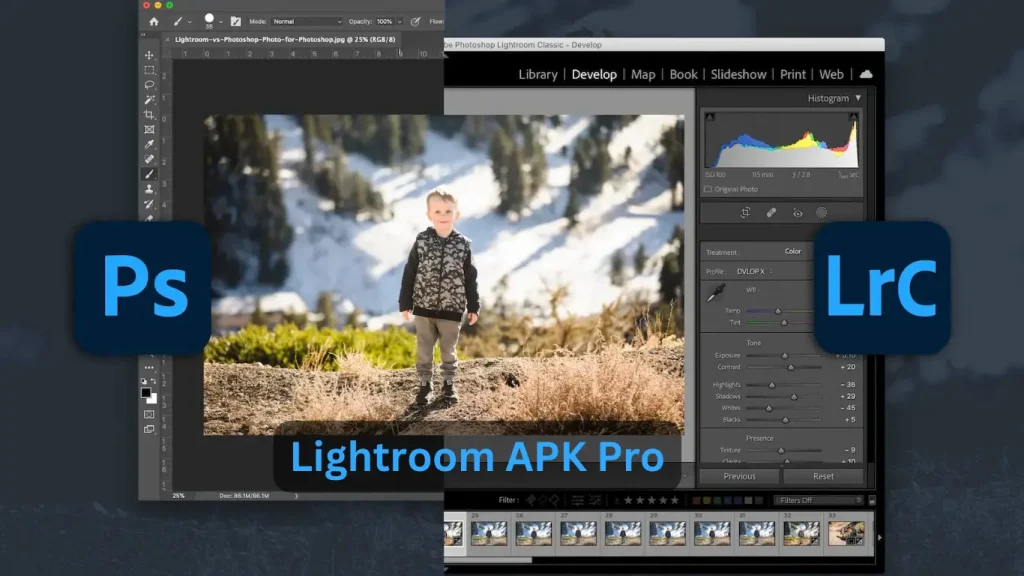The height and width of the screenshot is (576, 1024).
Task: Open the tool preset picker arrow beside the brush icon
Action: click(x=189, y=22)
